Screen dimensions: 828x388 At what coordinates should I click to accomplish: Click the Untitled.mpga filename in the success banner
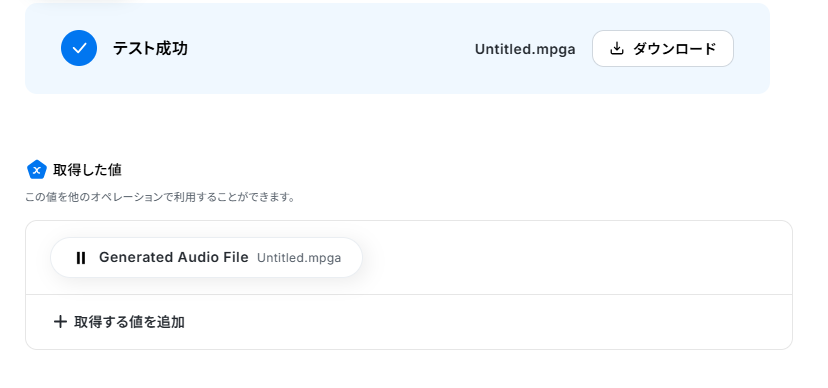click(525, 49)
